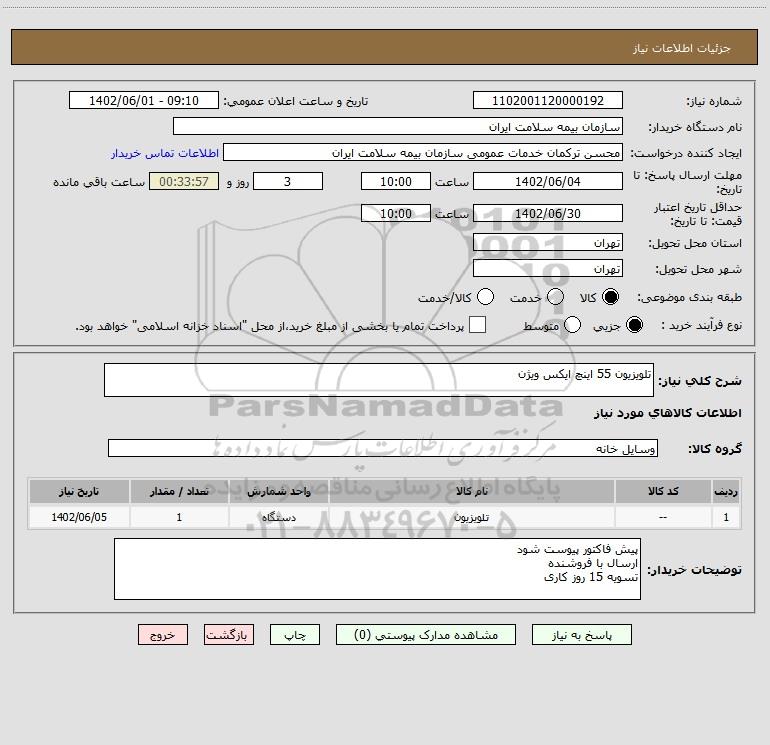770x745 pixels.
Task: Open اطلاعات تماس خریدار link
Action: tap(165, 153)
